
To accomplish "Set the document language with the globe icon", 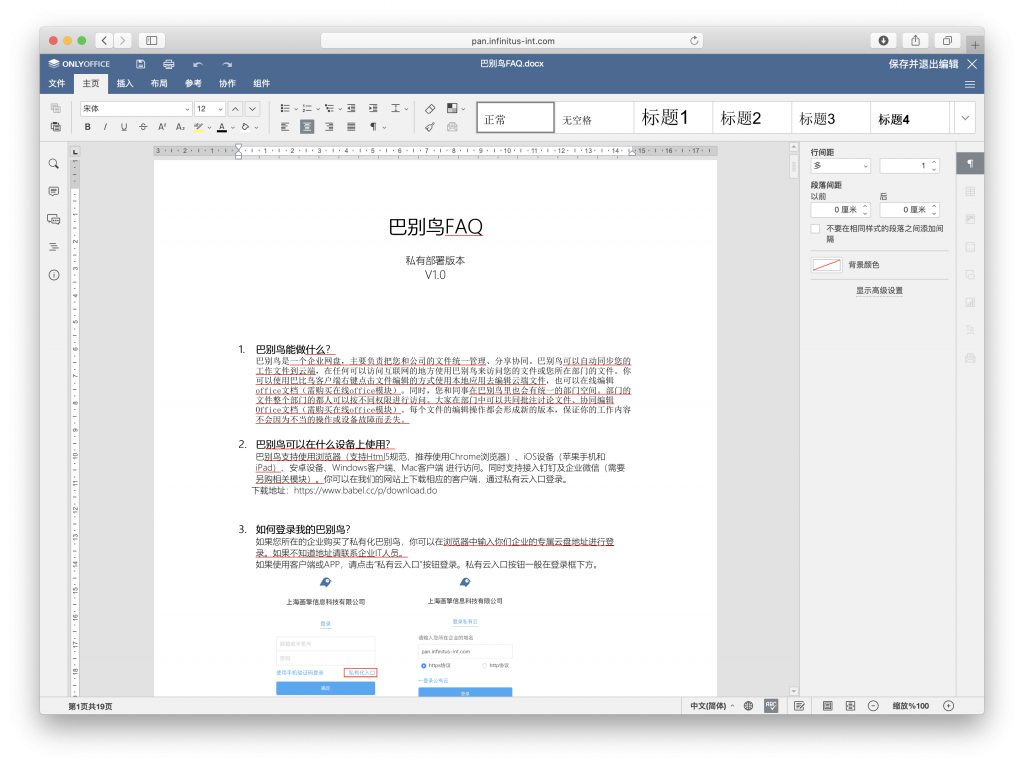I will [748, 706].
